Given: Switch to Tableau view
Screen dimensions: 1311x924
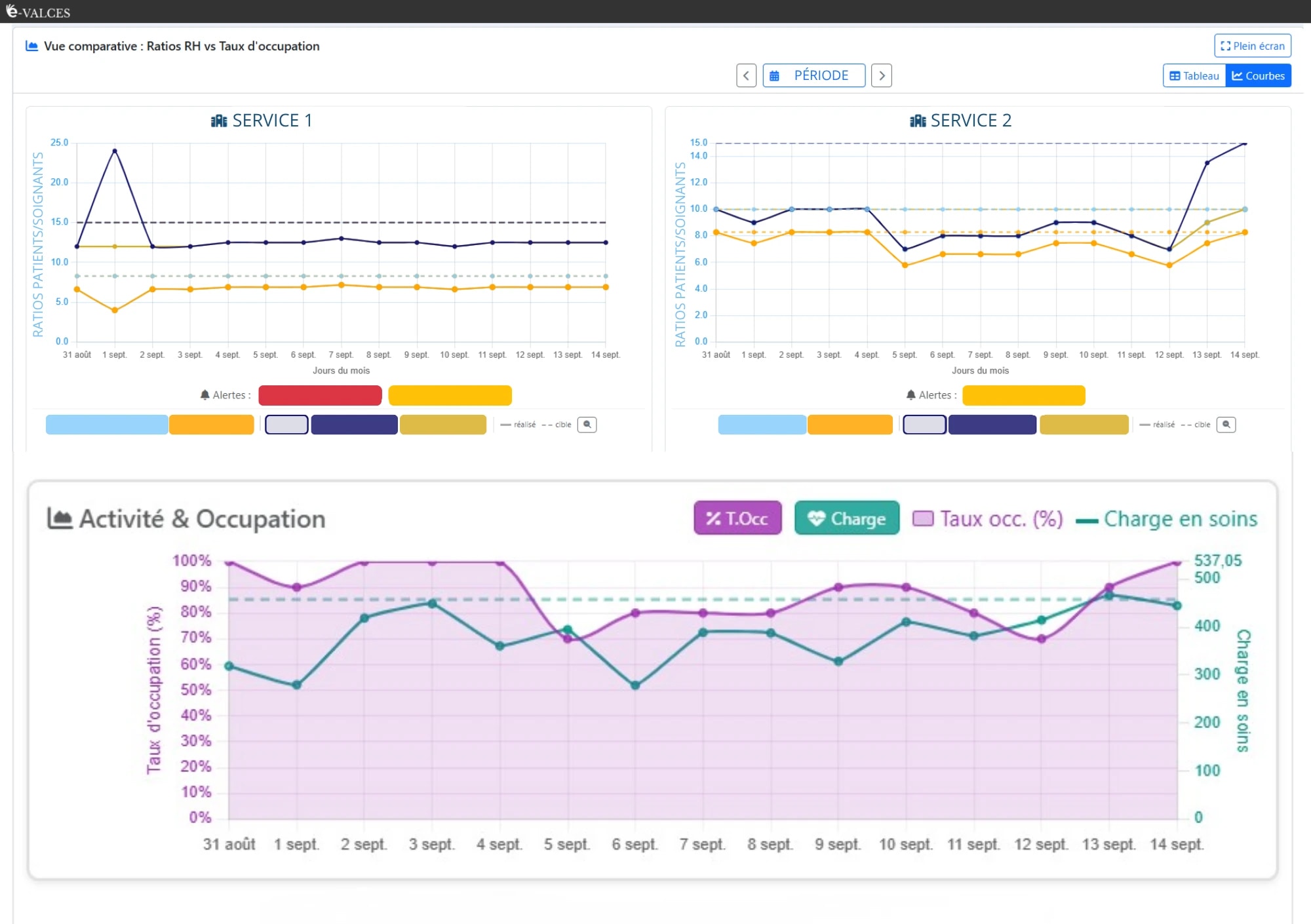Looking at the screenshot, I should (x=1194, y=76).
